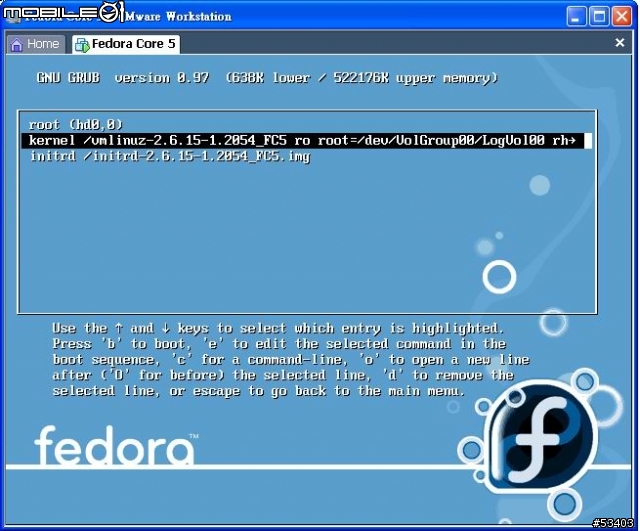The image size is (640, 531).
Task: Close the current tab with the X
Action: (x=620, y=42)
